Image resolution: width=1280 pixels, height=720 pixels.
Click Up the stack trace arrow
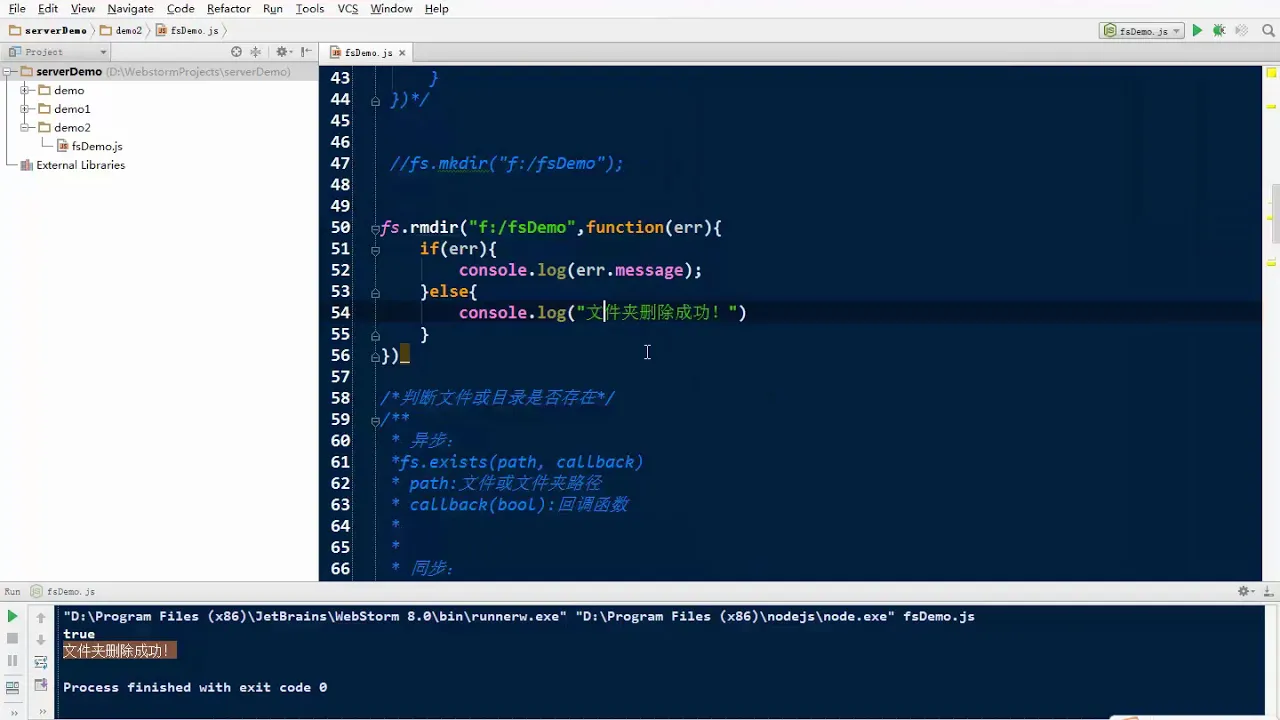[x=41, y=617]
